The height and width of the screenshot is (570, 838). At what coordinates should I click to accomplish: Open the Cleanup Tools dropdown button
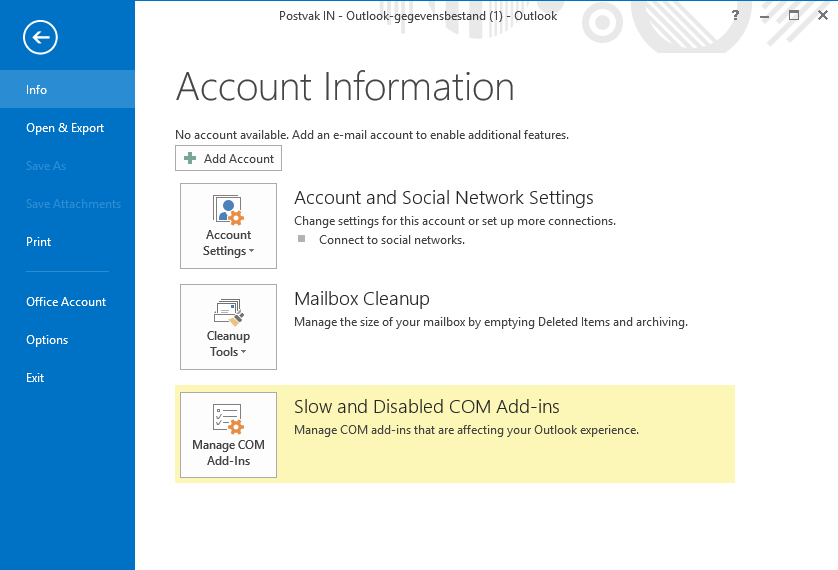pyautogui.click(x=228, y=327)
